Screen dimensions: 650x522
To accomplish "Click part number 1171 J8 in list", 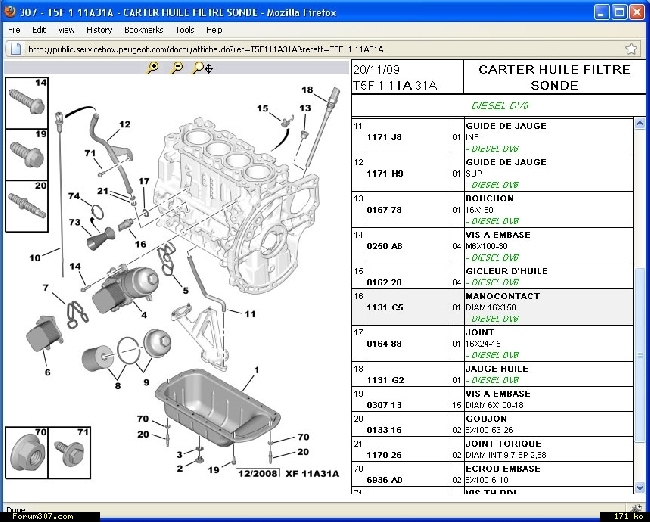I will pyautogui.click(x=383, y=136).
